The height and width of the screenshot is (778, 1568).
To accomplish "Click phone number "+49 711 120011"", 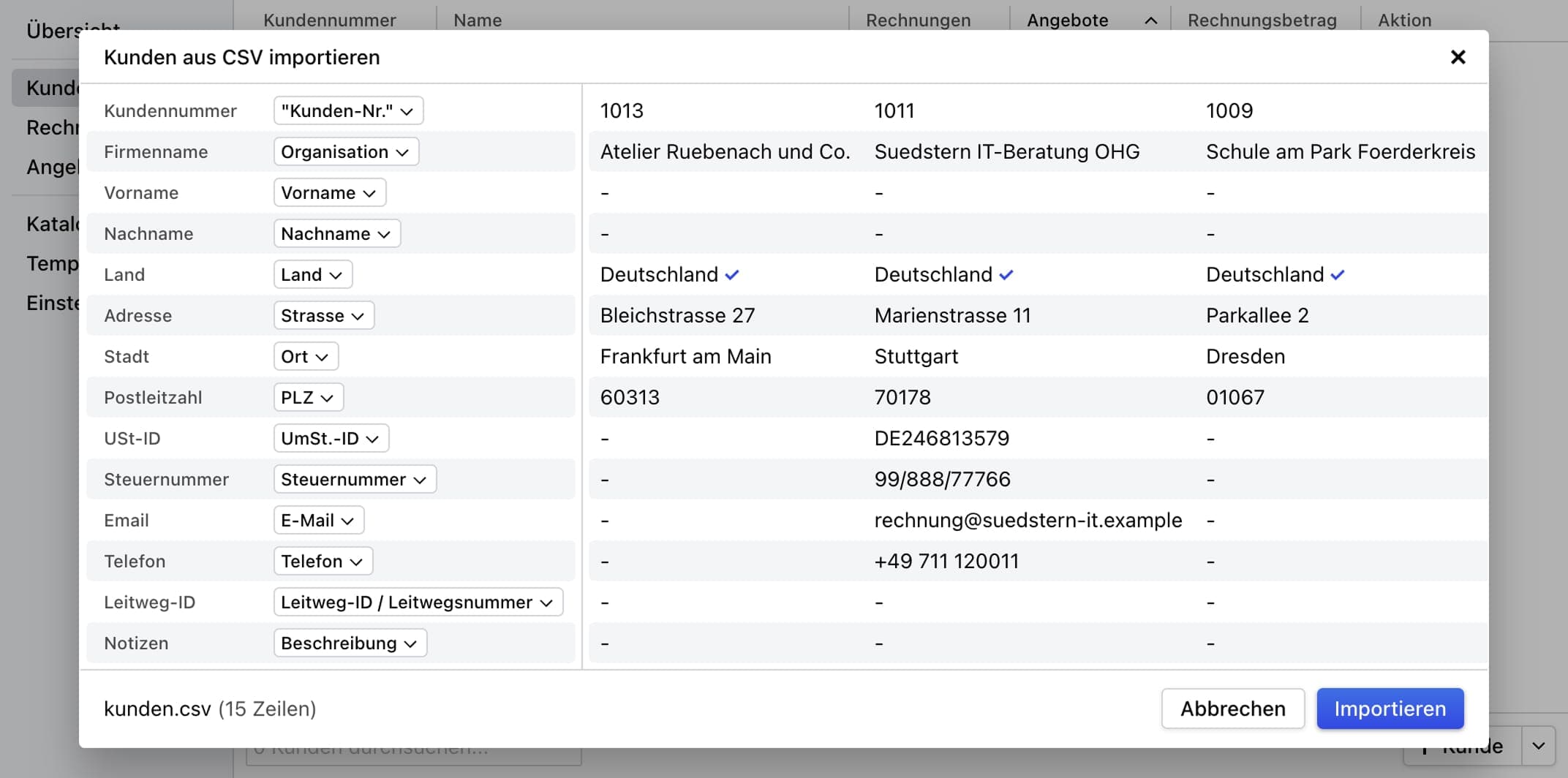I will pos(946,561).
